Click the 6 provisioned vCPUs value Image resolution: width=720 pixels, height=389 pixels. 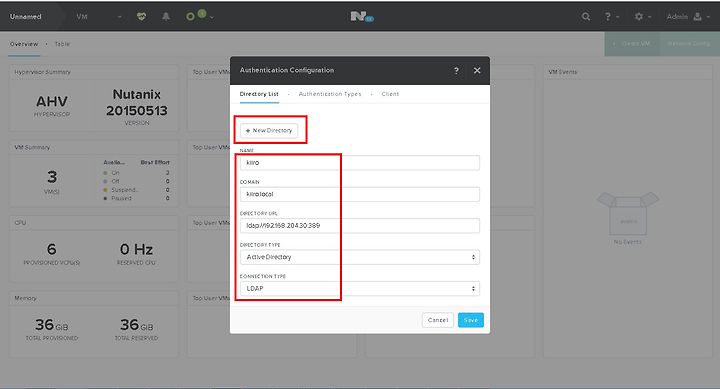51,249
